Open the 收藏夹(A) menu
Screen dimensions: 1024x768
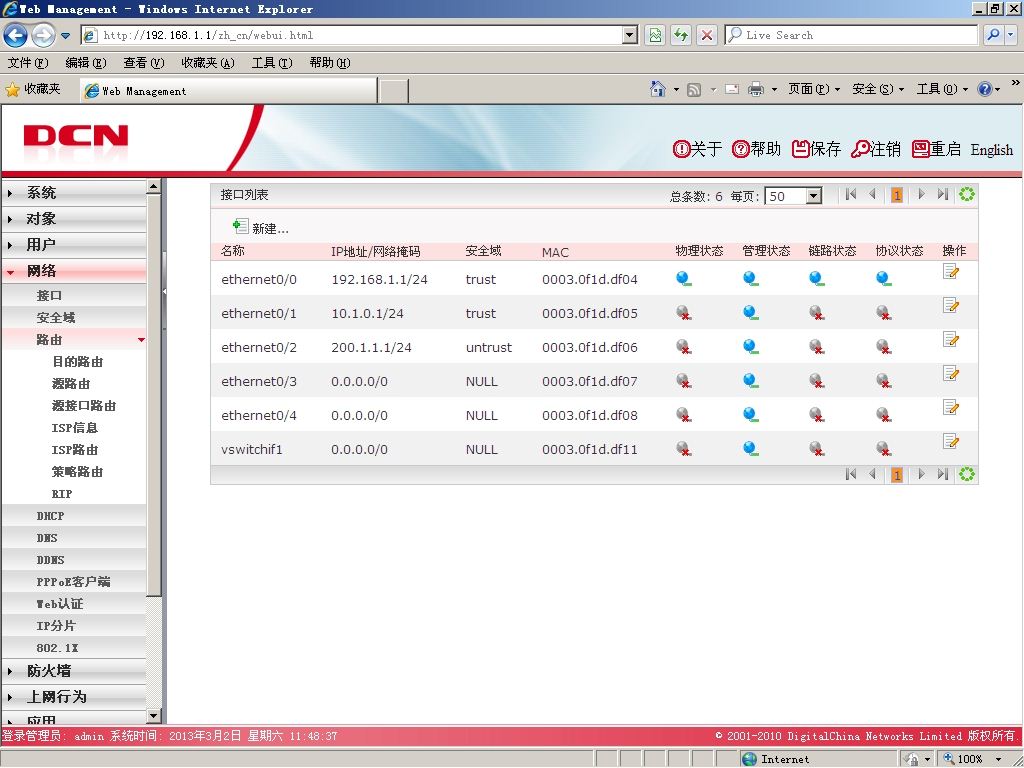click(208, 63)
